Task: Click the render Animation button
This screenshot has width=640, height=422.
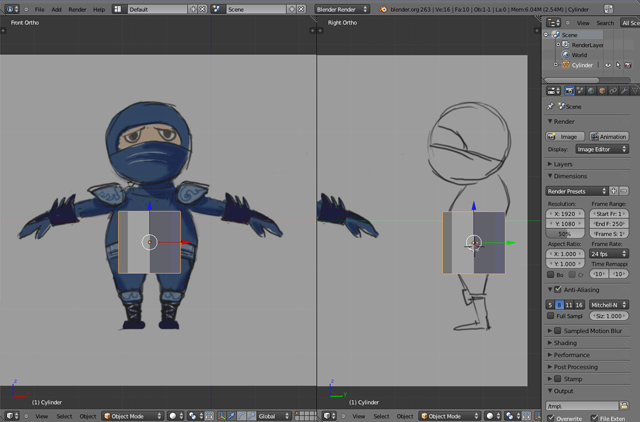Action: tap(609, 136)
